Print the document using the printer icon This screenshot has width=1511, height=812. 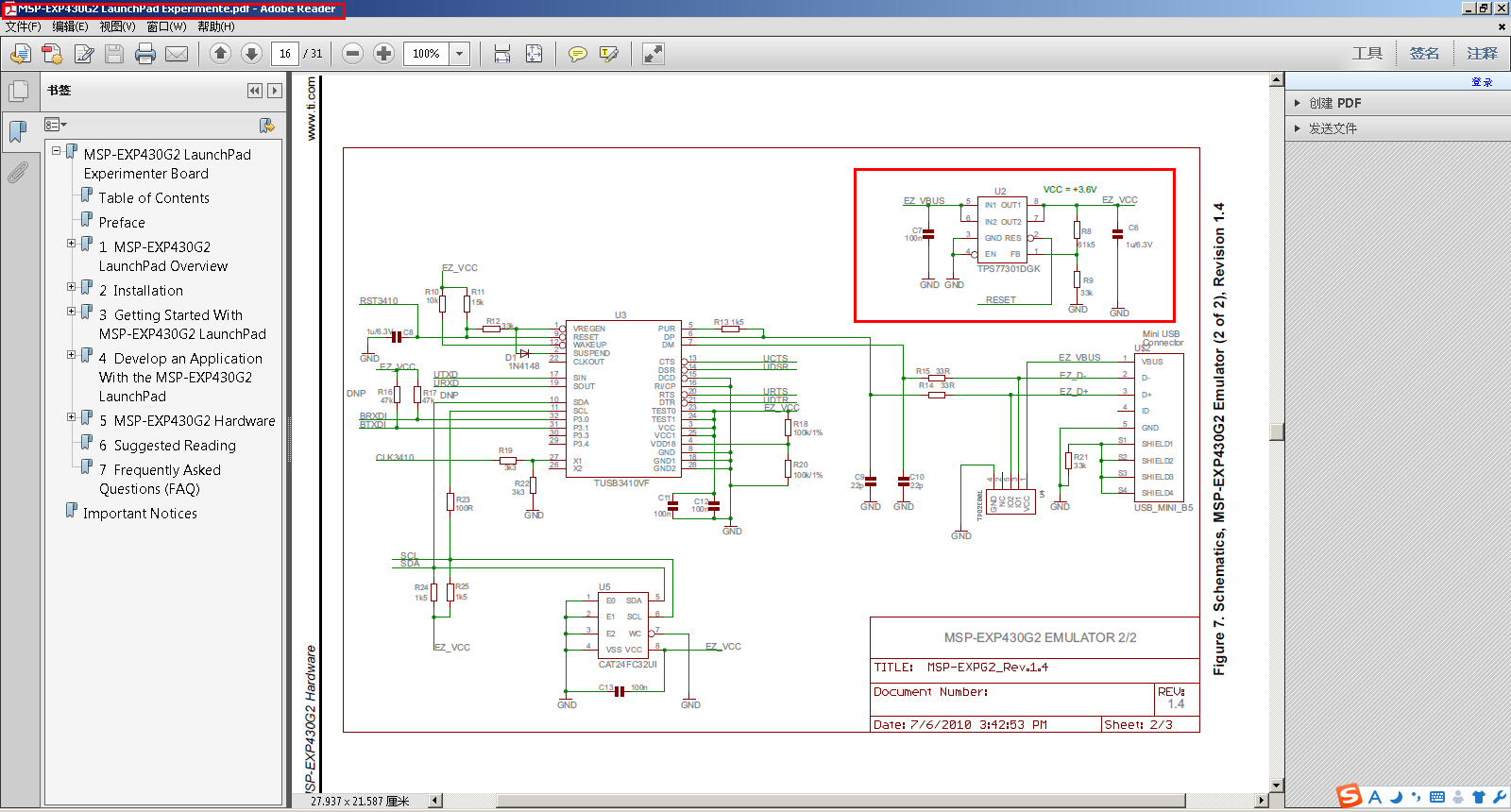point(145,54)
